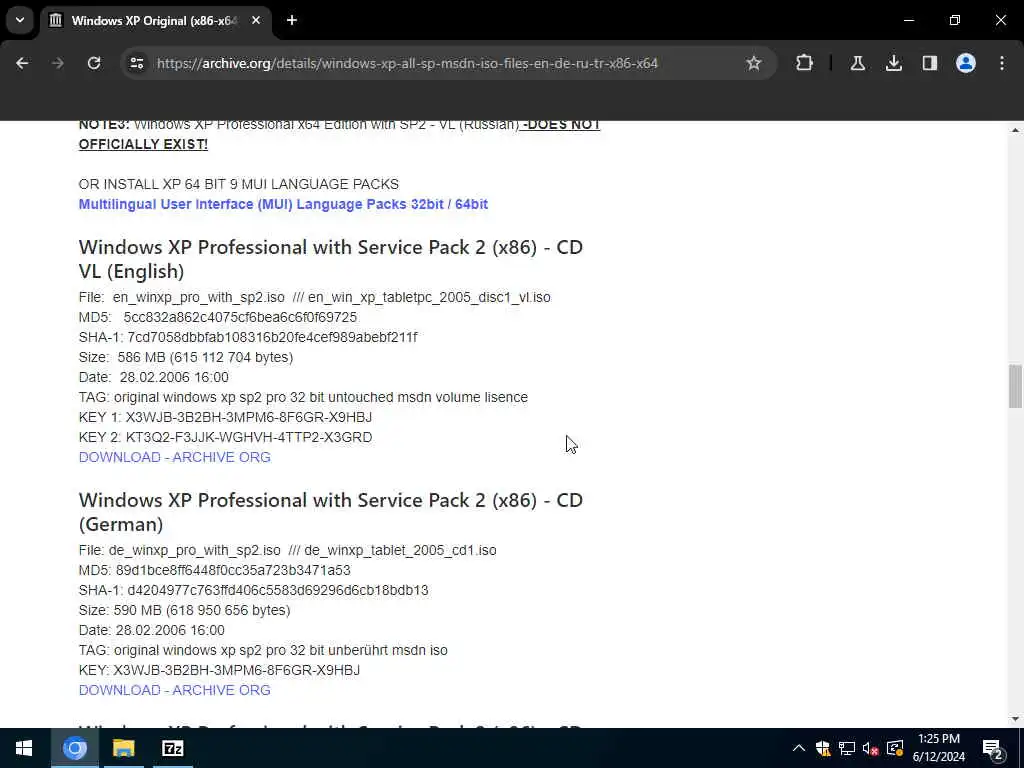Click DOWNLOAD - ARCHIVE ORG under English VL

tap(174, 457)
